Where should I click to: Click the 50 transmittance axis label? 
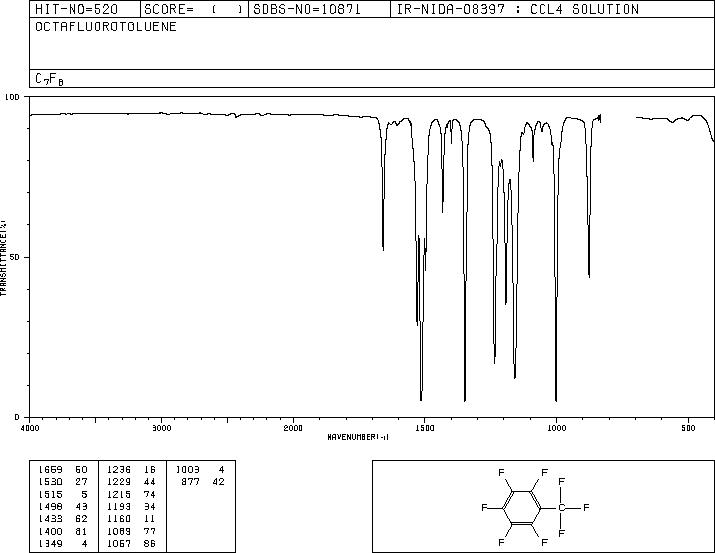pos(15,258)
